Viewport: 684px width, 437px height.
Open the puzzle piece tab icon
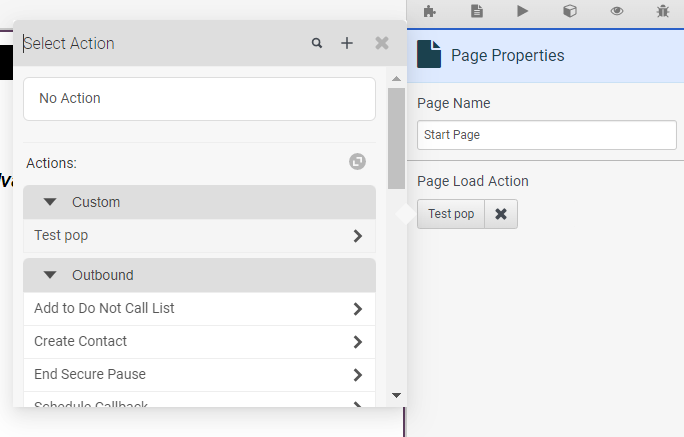coord(430,12)
